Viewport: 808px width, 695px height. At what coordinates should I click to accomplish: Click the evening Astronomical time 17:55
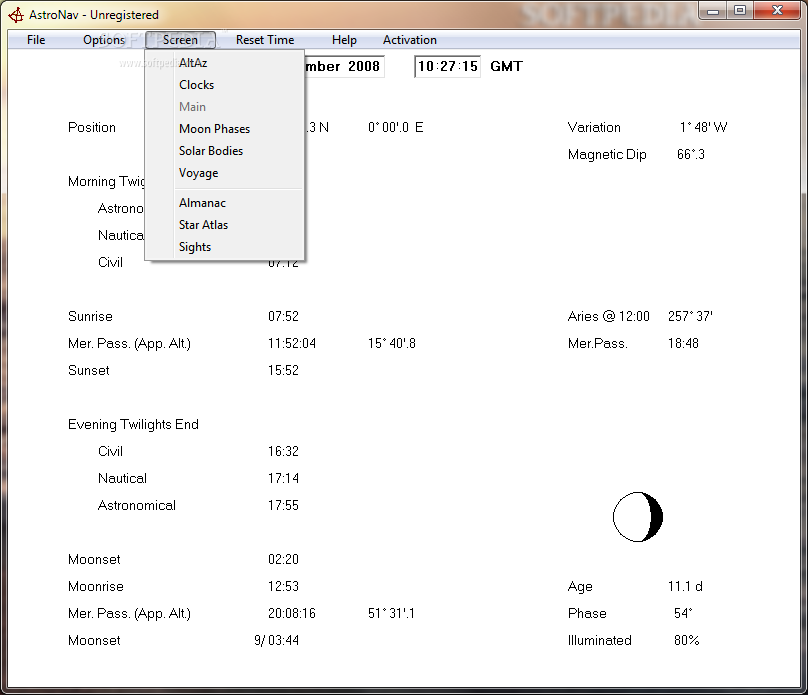[x=283, y=505]
